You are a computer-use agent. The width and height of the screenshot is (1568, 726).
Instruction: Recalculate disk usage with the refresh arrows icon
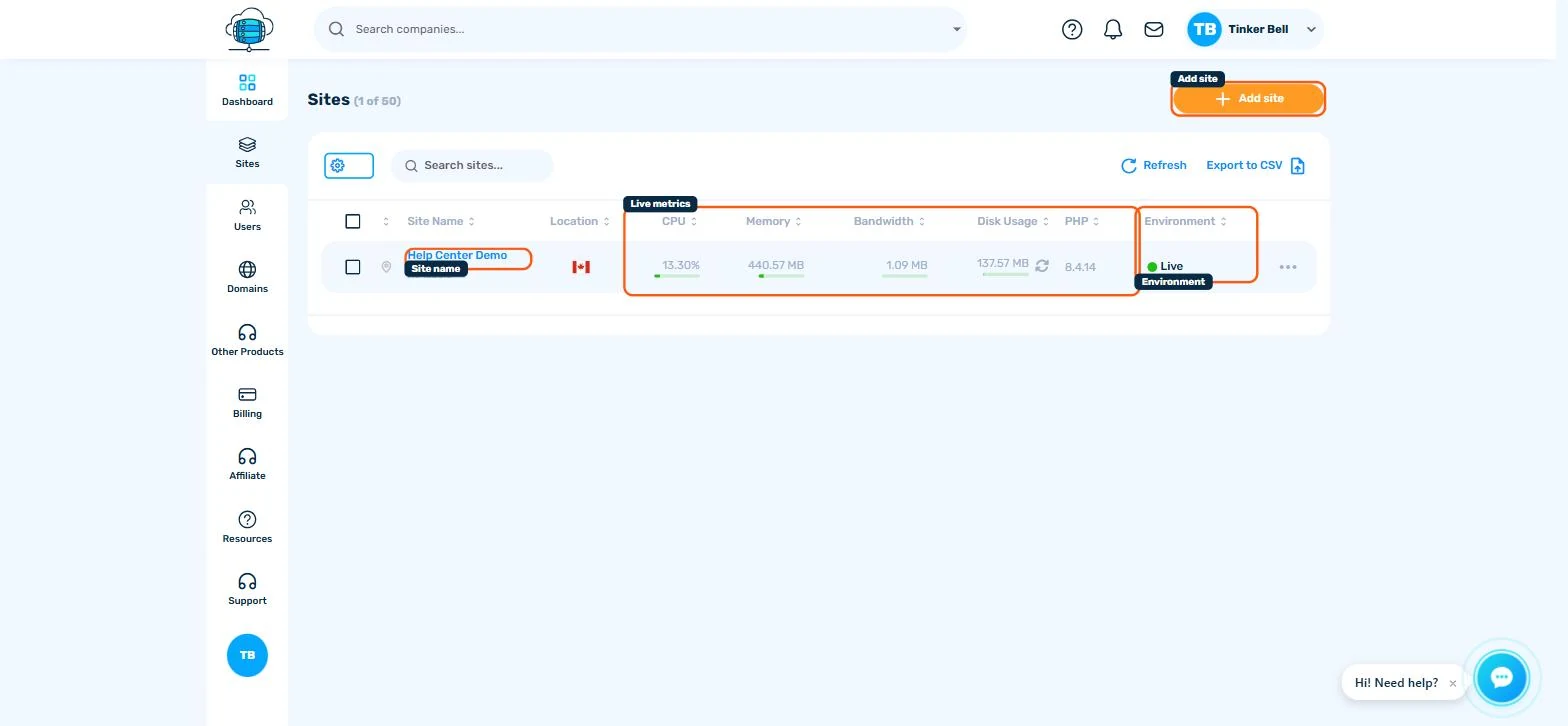pyautogui.click(x=1042, y=265)
